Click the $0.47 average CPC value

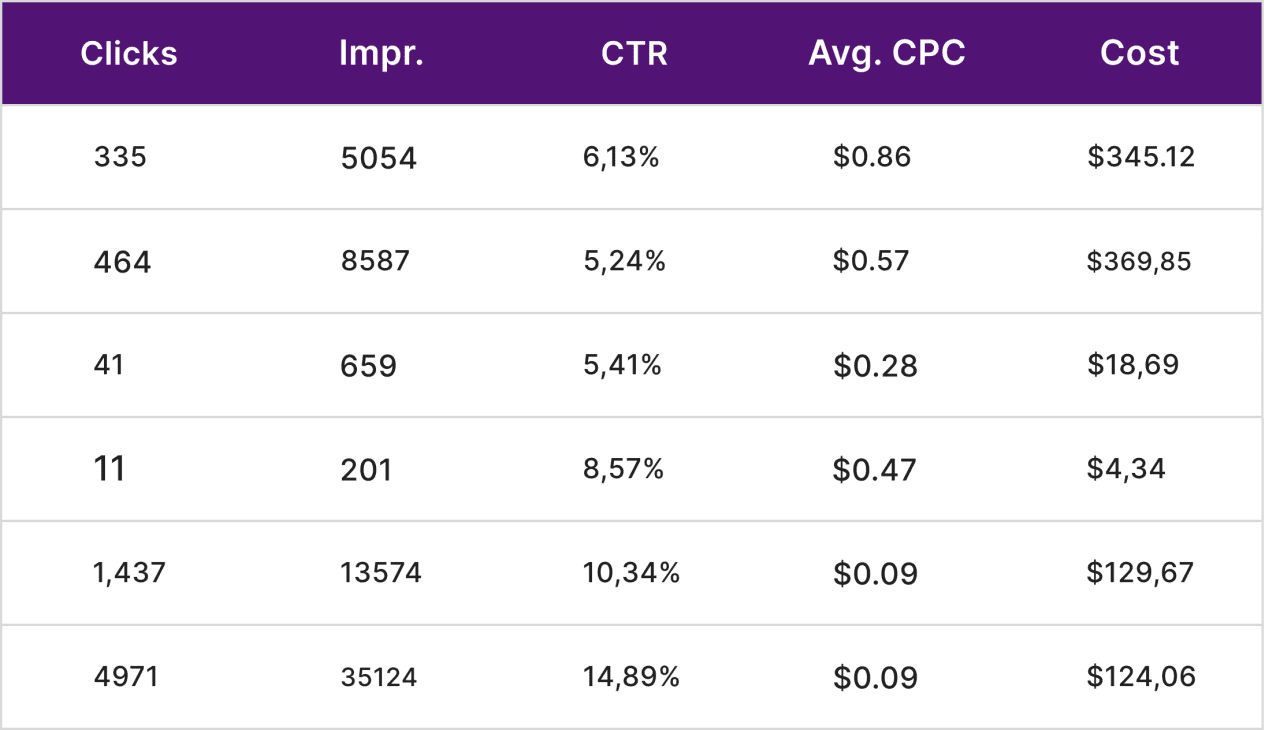pos(875,470)
